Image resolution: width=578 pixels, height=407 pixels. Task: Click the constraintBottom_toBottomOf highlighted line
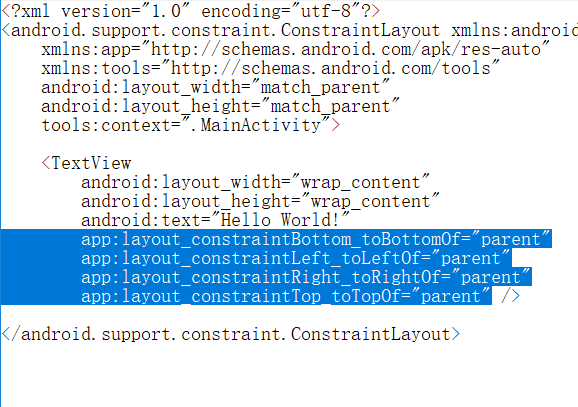click(316, 240)
